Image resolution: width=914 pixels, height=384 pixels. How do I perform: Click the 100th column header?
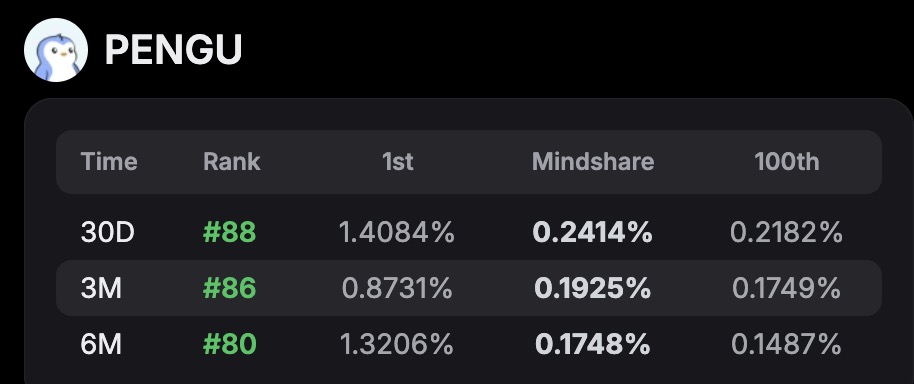786,161
